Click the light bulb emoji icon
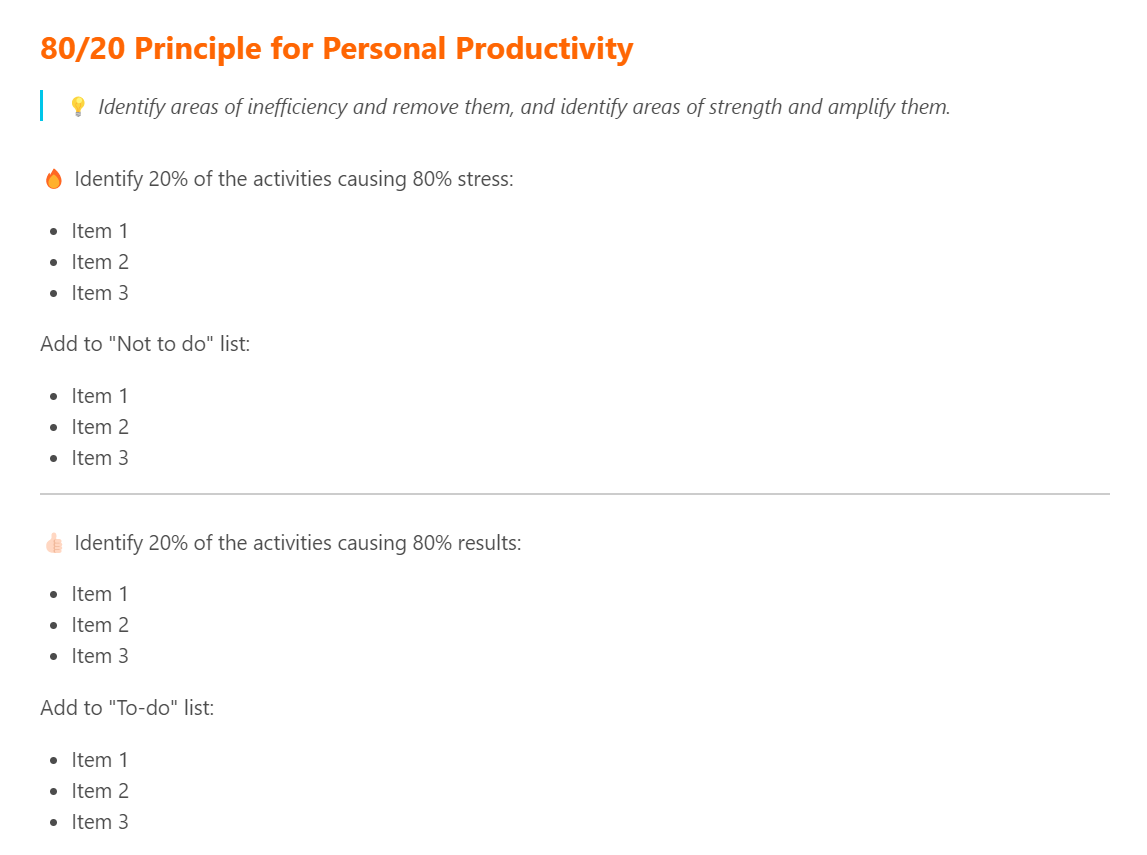The height and width of the screenshot is (855, 1147). point(78,107)
